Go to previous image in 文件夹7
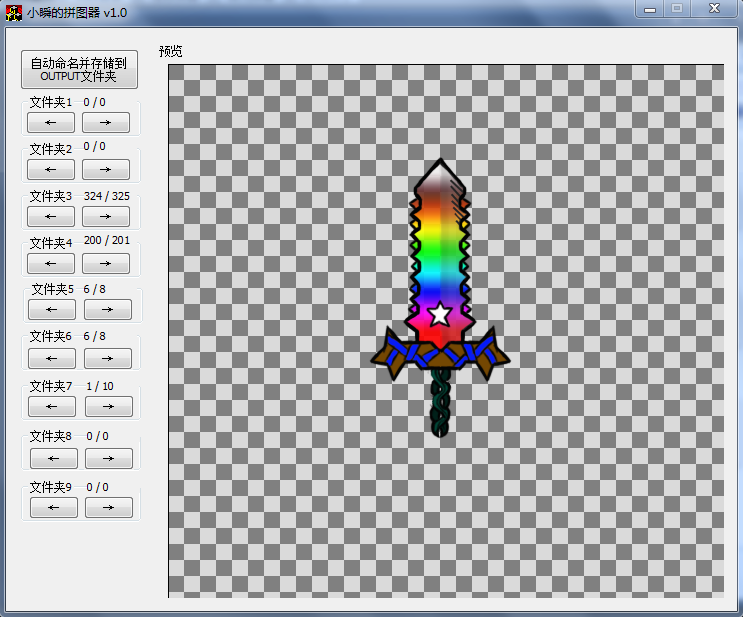The height and width of the screenshot is (617, 743). coord(52,407)
